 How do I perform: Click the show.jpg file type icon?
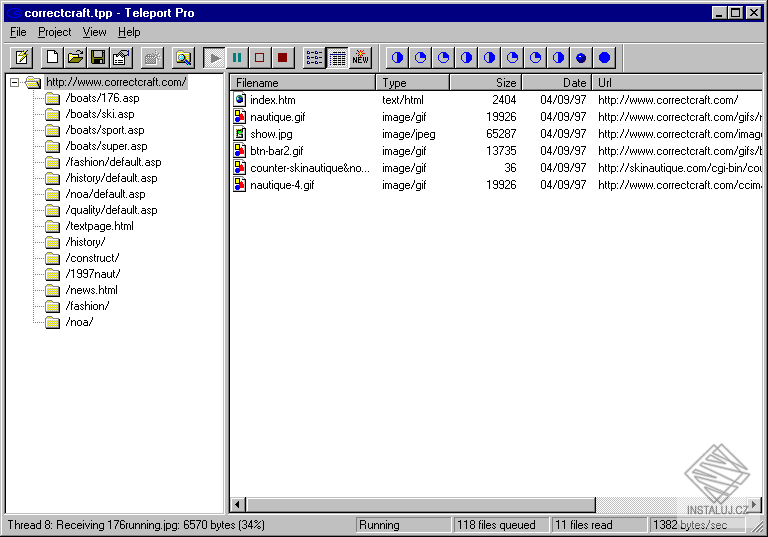(240, 133)
